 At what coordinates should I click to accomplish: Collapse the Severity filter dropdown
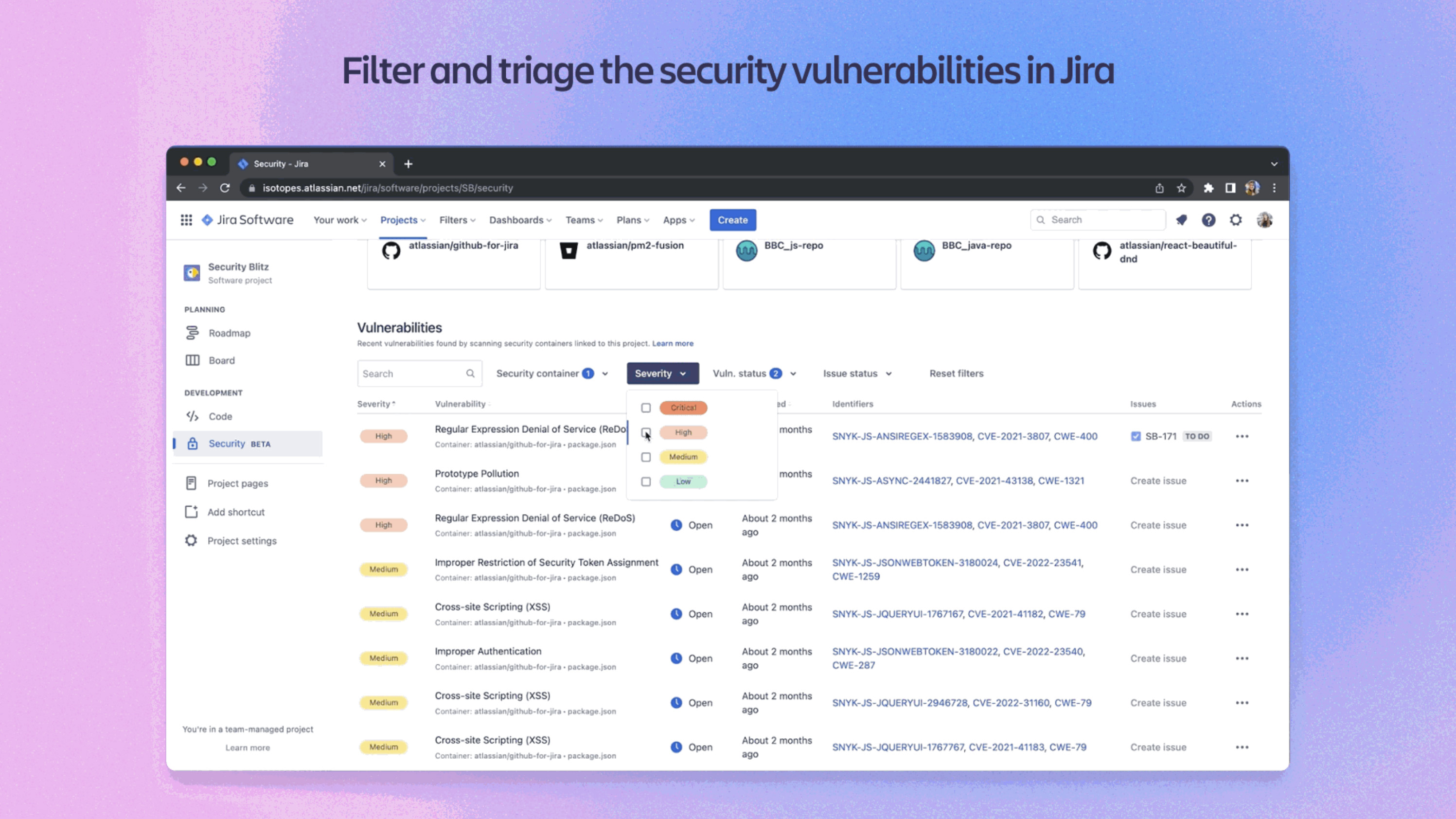pos(662,374)
